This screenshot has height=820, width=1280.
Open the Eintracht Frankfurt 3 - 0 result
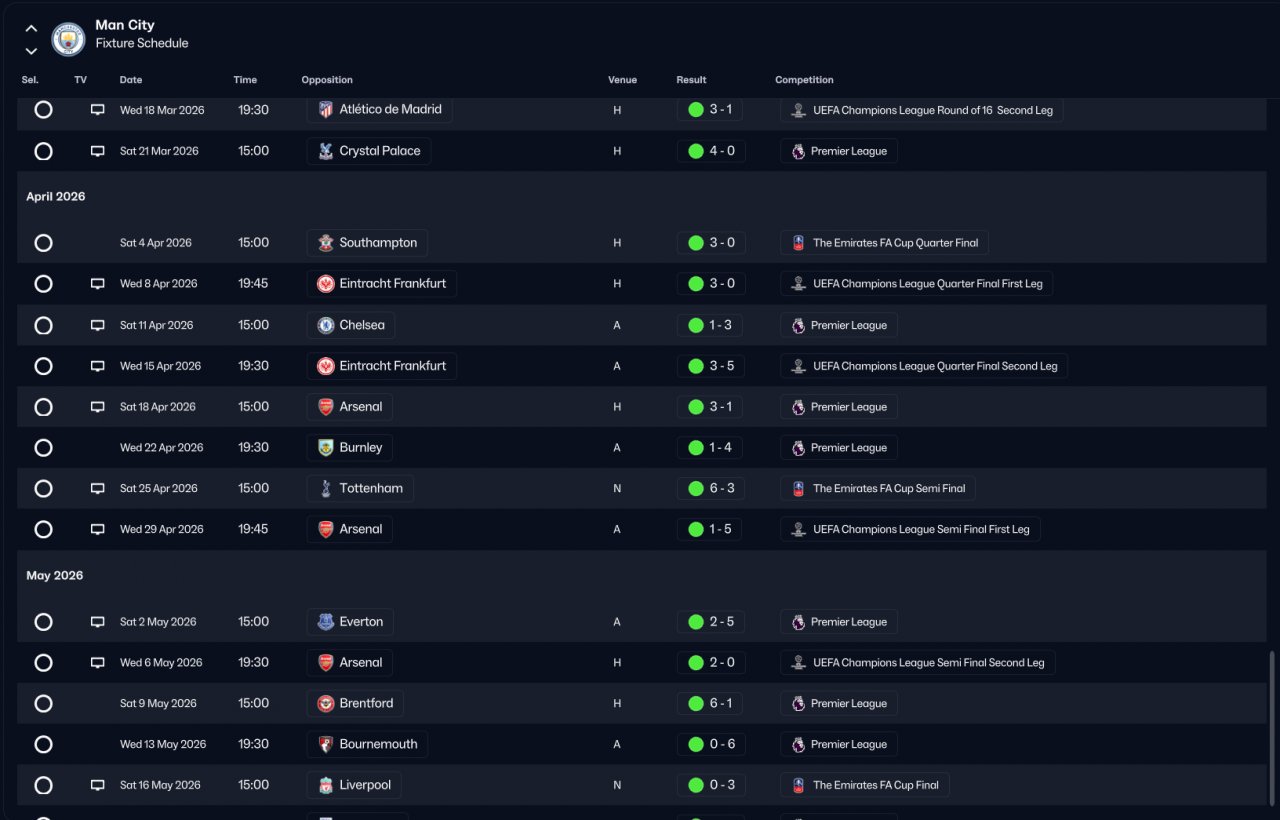click(711, 284)
